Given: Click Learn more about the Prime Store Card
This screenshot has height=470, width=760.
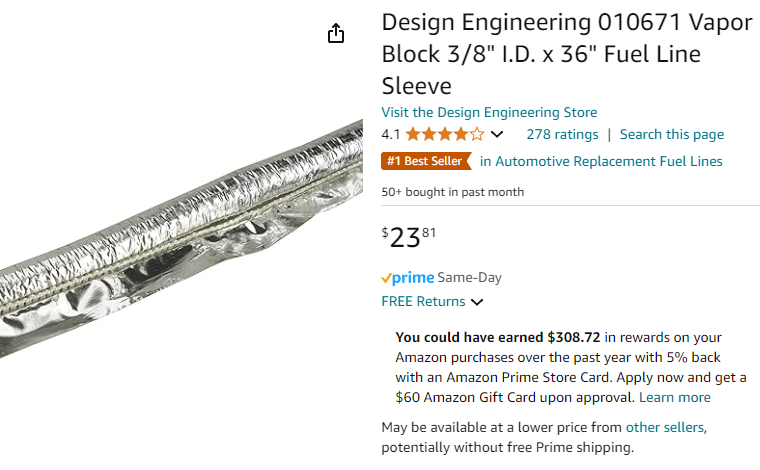Looking at the screenshot, I should click(675, 397).
